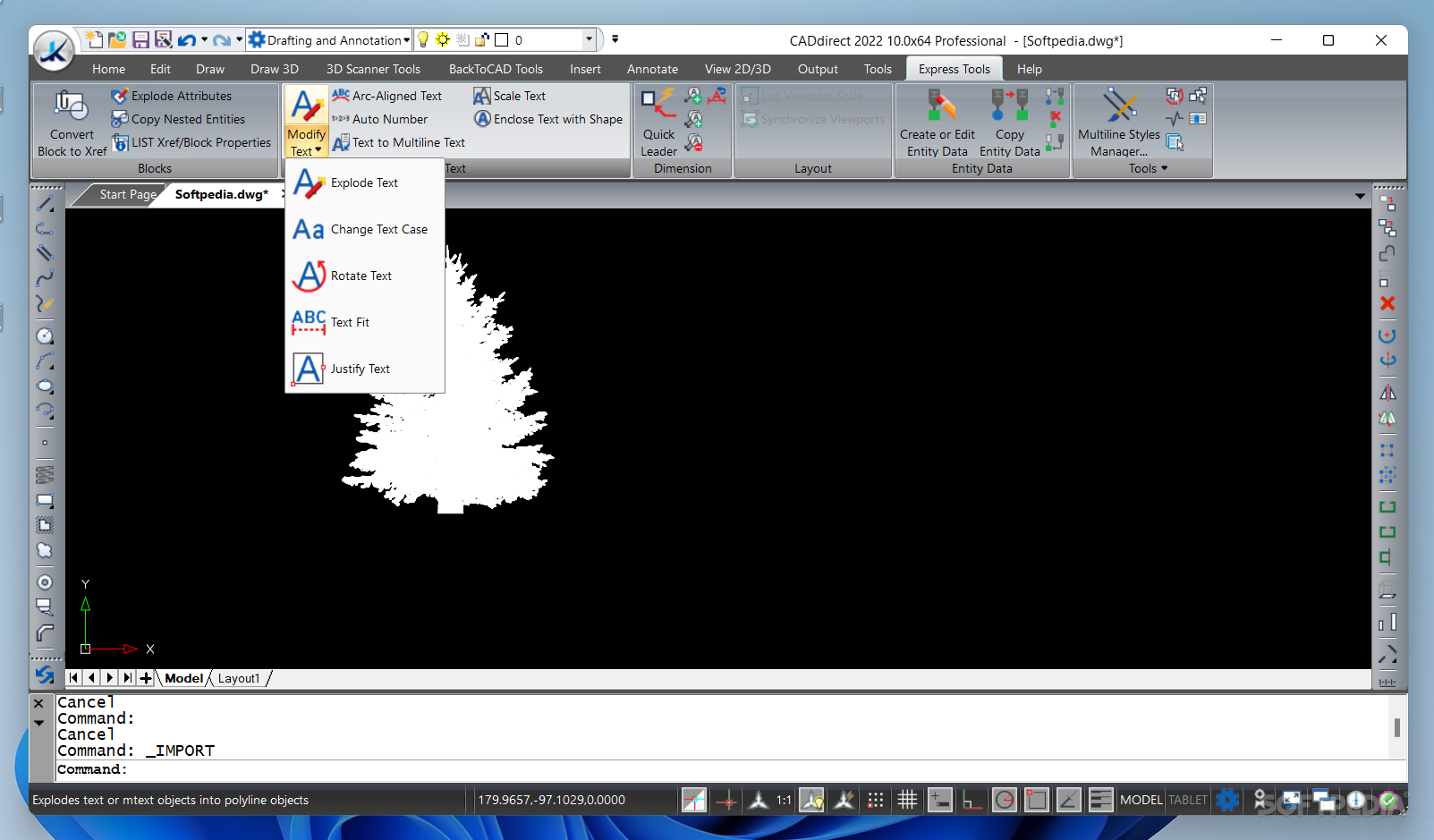This screenshot has height=840, width=1434.
Task: Click the layer 0 color swatch
Action: coord(502,39)
